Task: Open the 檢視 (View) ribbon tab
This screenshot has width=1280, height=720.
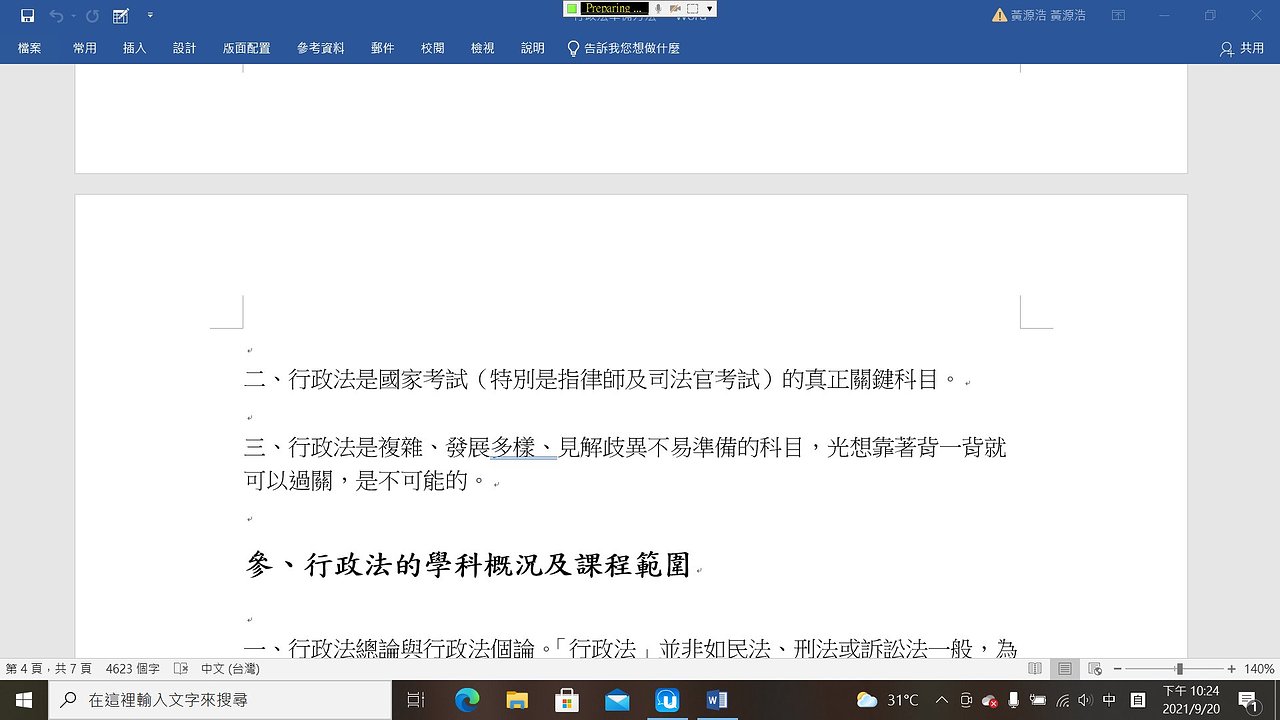Action: click(483, 48)
